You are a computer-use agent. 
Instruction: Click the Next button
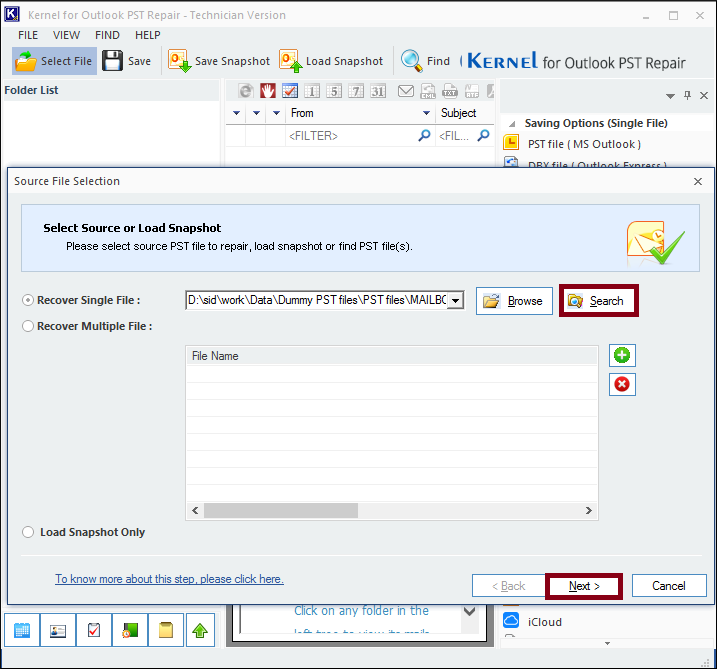pos(584,586)
